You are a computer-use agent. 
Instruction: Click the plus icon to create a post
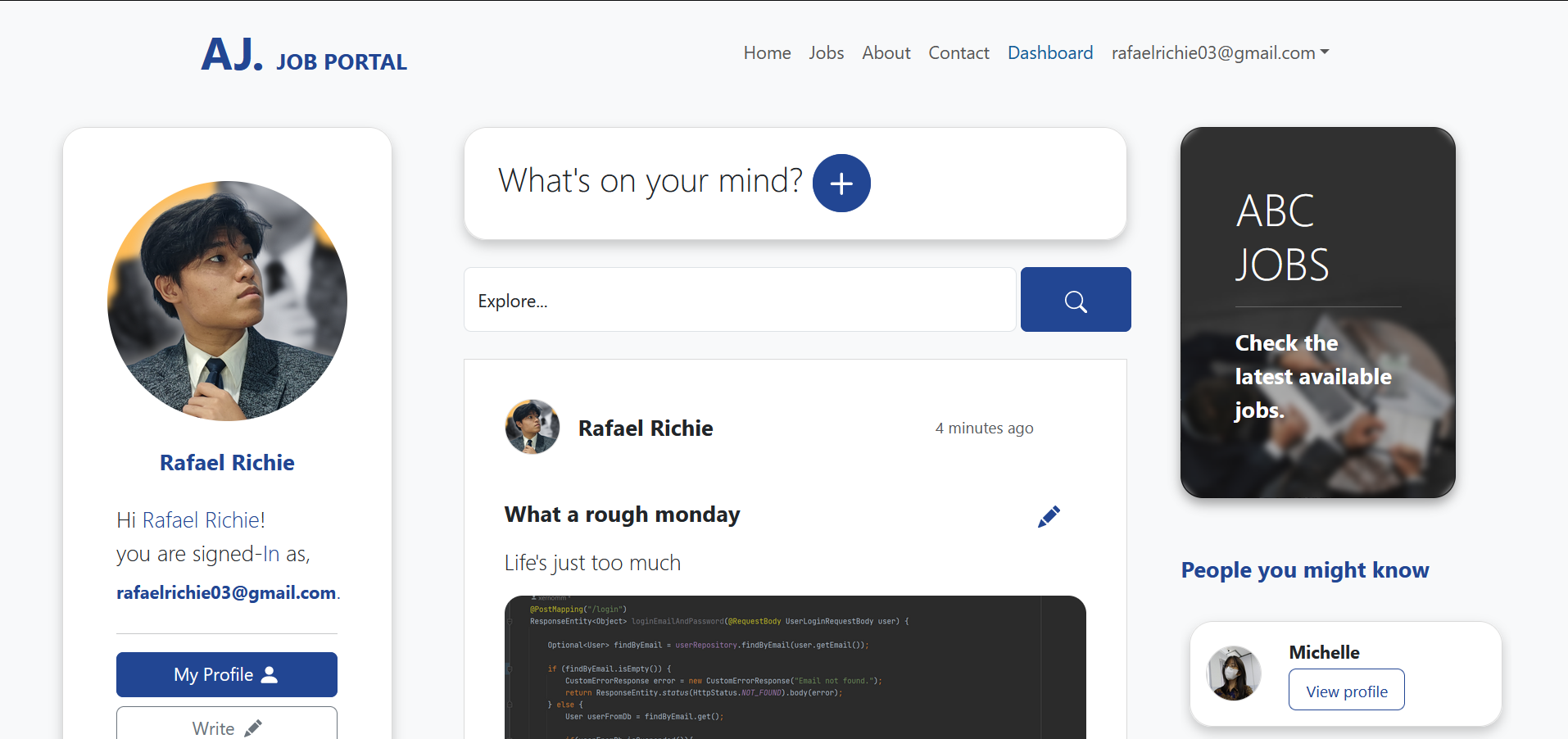841,184
